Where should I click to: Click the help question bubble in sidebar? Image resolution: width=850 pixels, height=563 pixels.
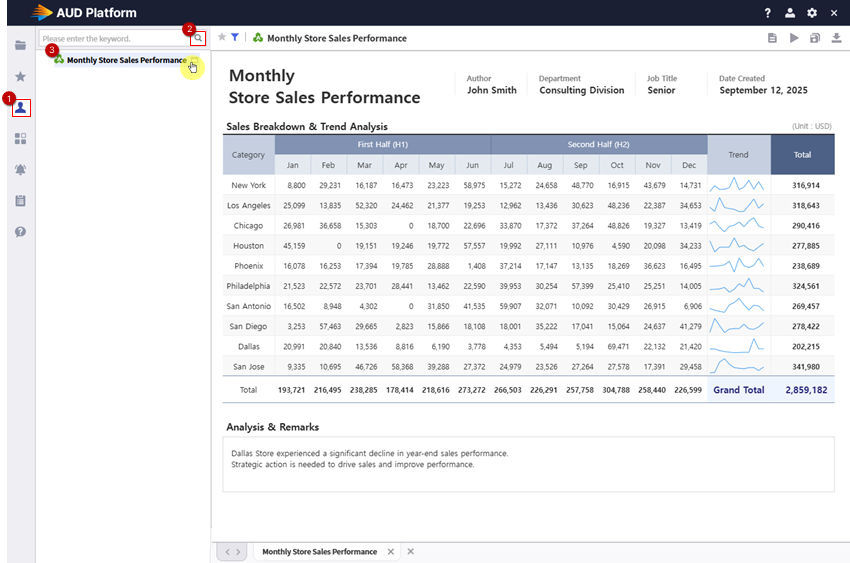coord(20,232)
